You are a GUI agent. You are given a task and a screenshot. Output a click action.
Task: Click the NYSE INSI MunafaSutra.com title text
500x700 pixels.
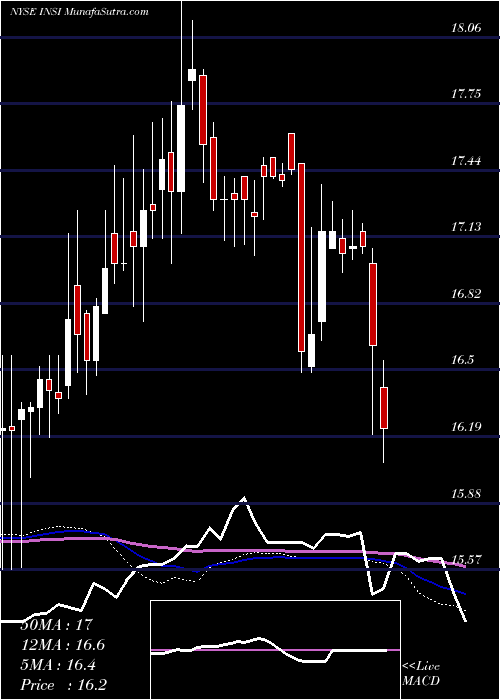coord(79,12)
